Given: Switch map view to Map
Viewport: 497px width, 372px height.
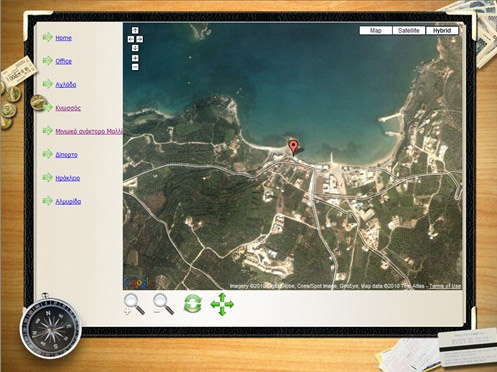Looking at the screenshot, I should (376, 30).
